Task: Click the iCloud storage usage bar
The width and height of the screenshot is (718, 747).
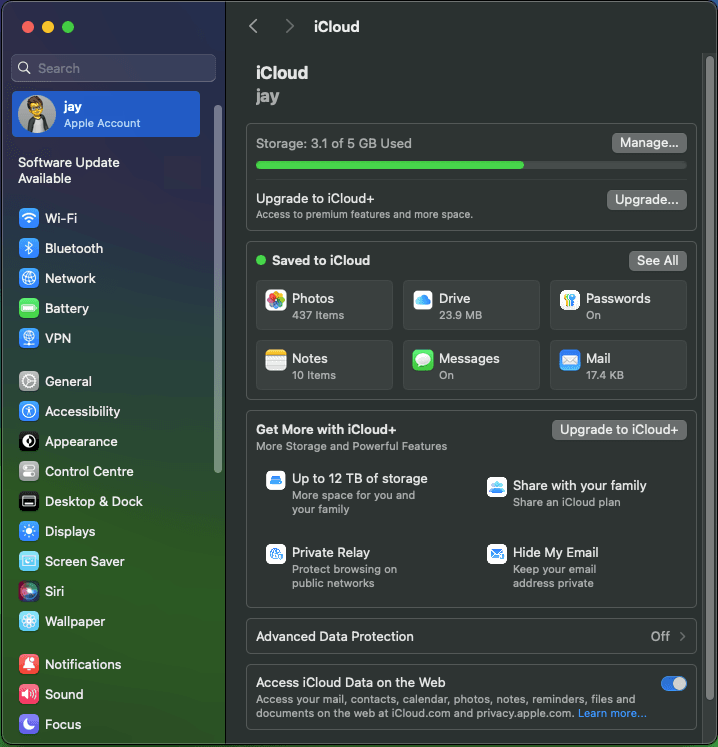Action: 471,165
